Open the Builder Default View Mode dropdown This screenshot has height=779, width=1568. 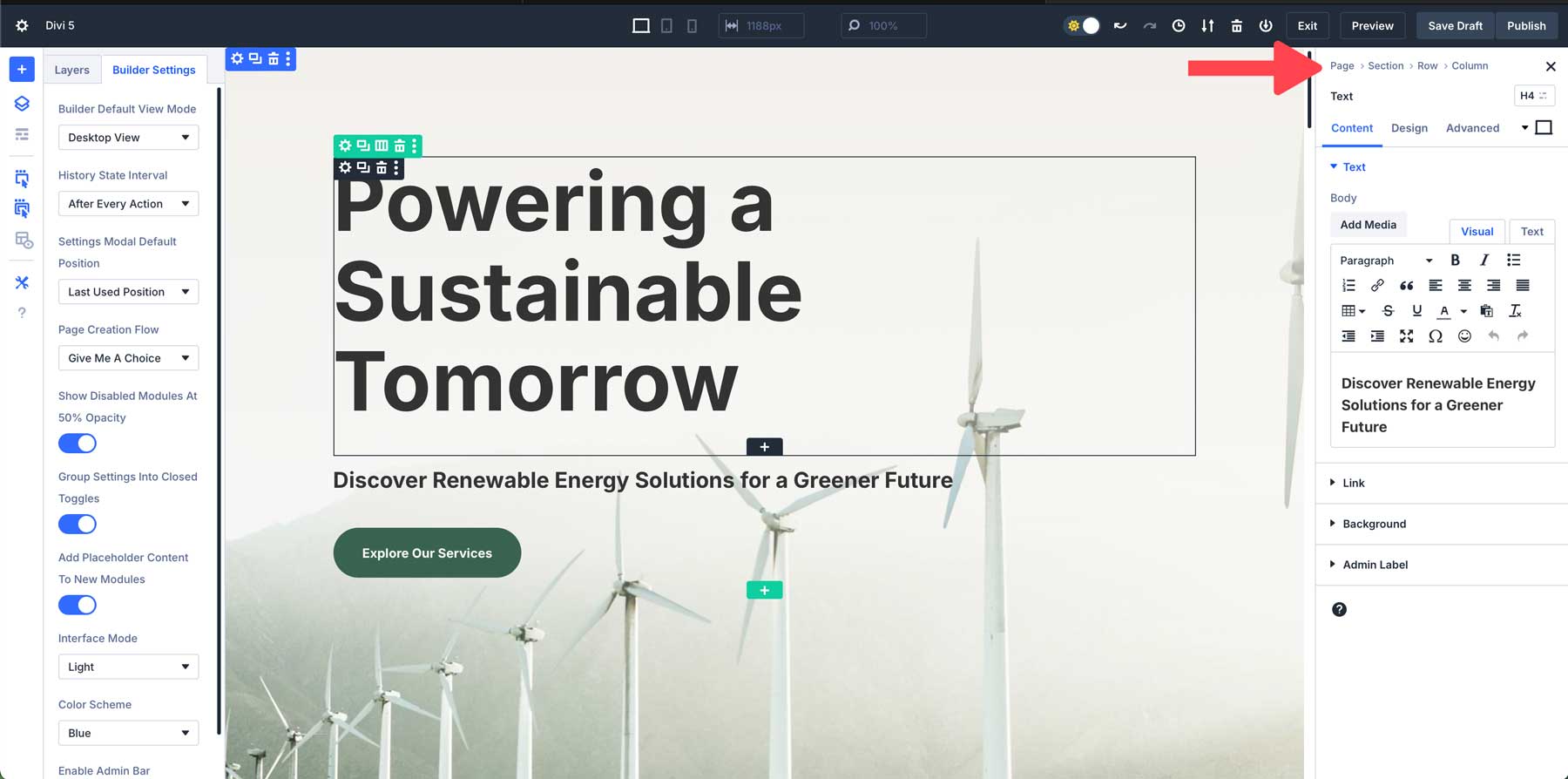128,138
